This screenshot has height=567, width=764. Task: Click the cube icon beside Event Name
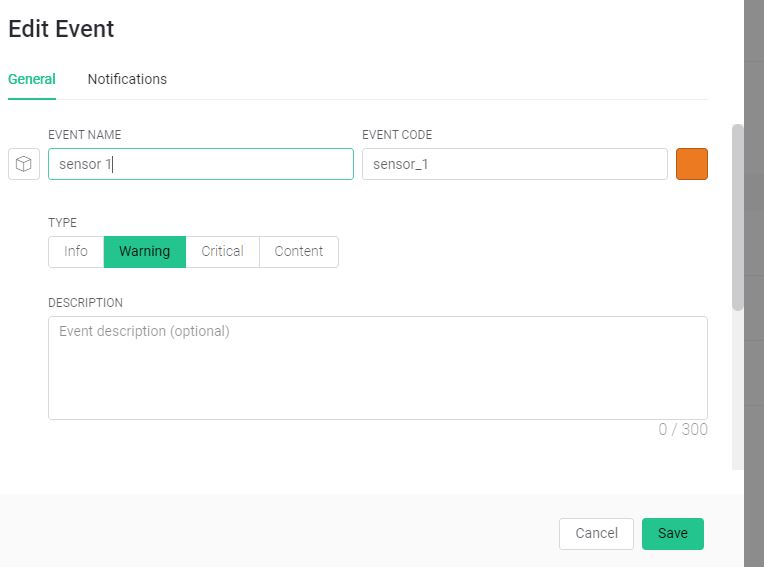(24, 164)
